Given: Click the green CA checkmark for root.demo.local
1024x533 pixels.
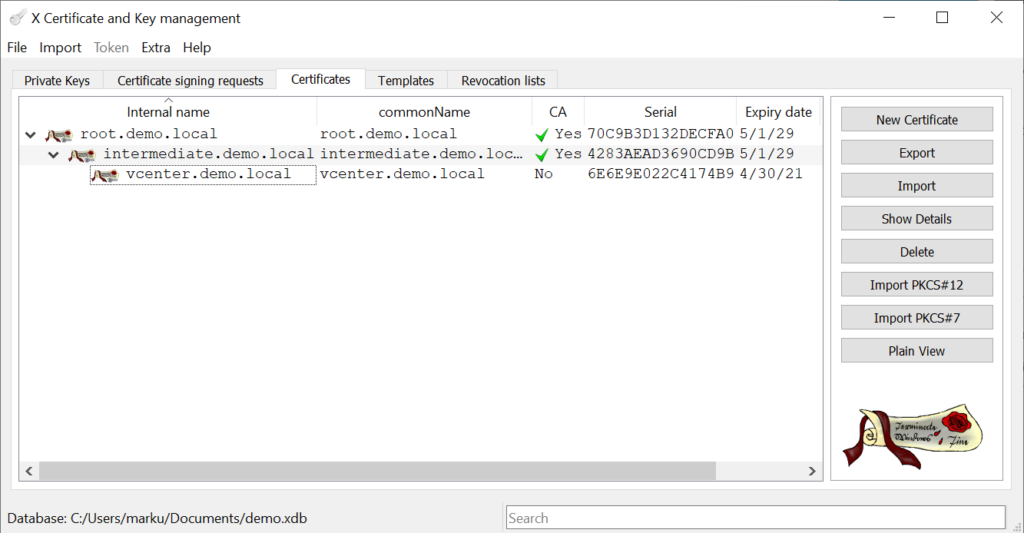Looking at the screenshot, I should tap(542, 134).
